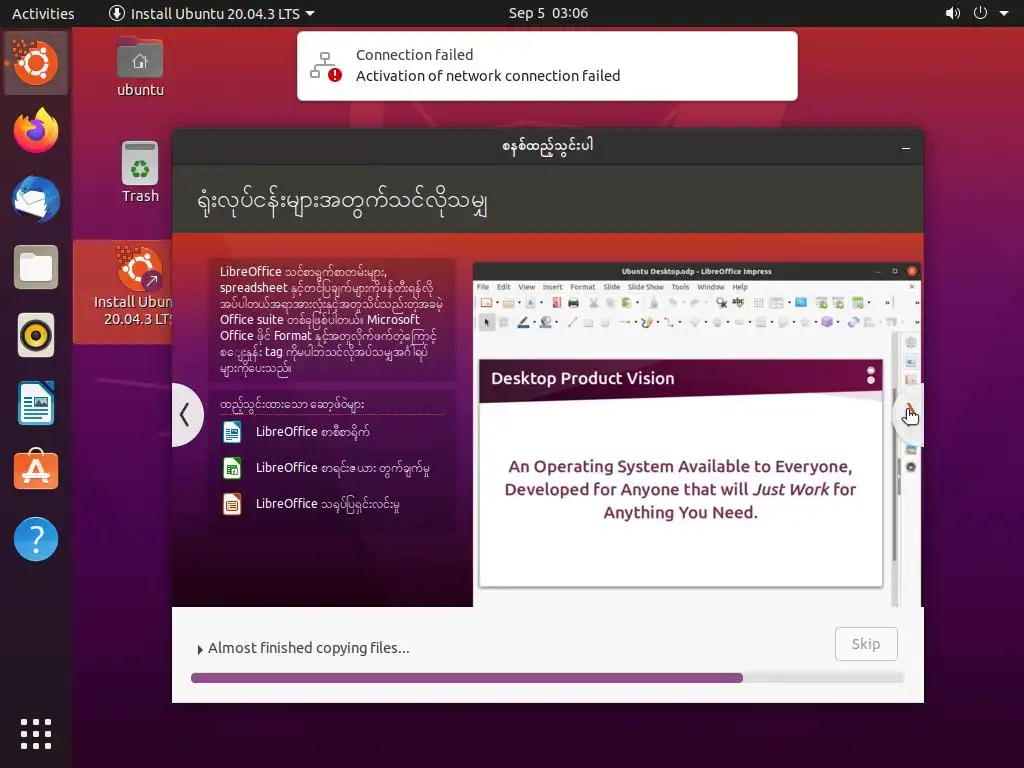Click the Tools menu in Impress screenshot
The image size is (1024, 768).
tap(680, 287)
